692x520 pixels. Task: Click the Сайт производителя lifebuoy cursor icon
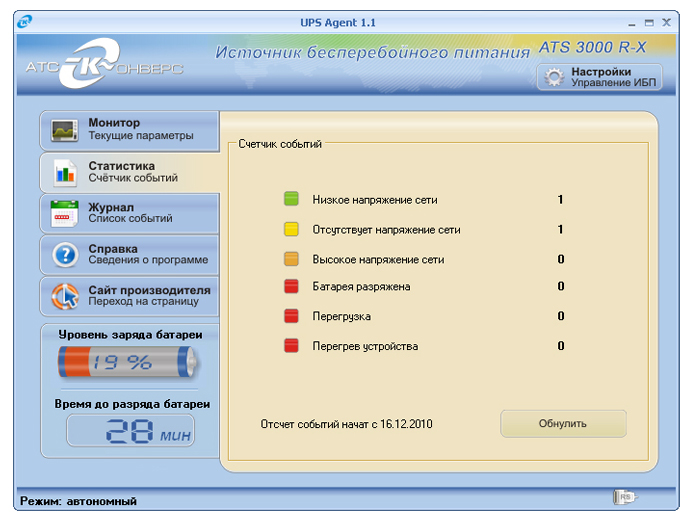click(65, 296)
